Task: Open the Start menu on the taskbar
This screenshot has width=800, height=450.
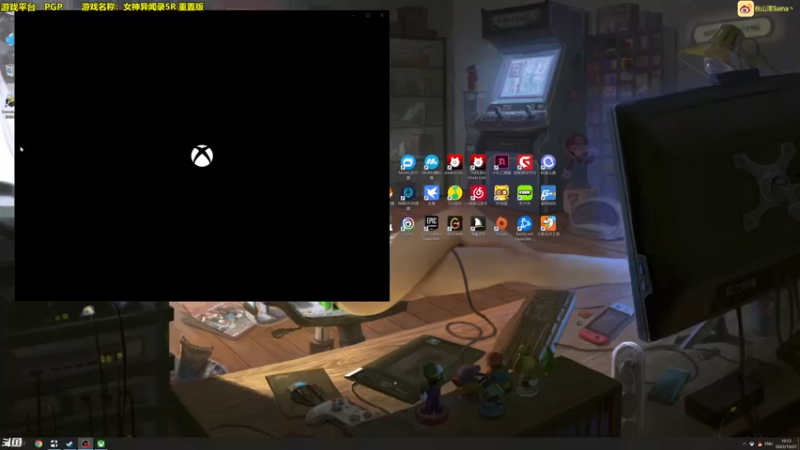Action: (x=11, y=442)
